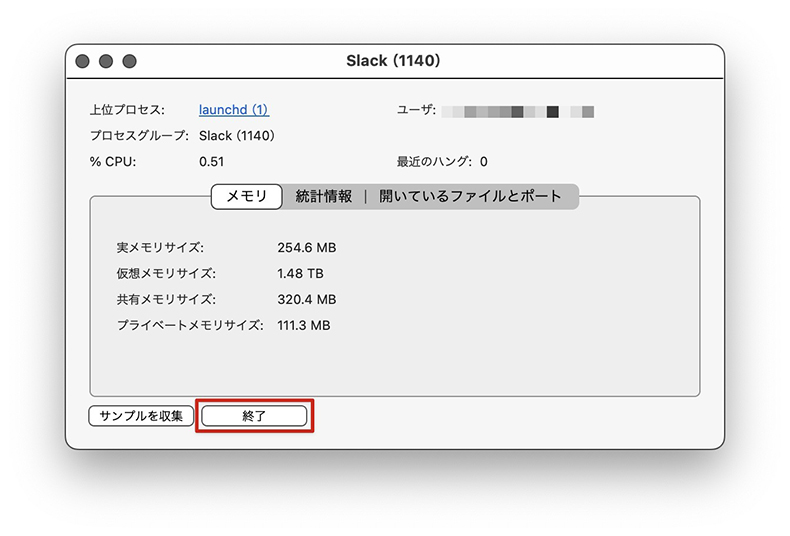Select the 254.6 MB real memory value
The height and width of the screenshot is (536, 790).
[x=306, y=248]
